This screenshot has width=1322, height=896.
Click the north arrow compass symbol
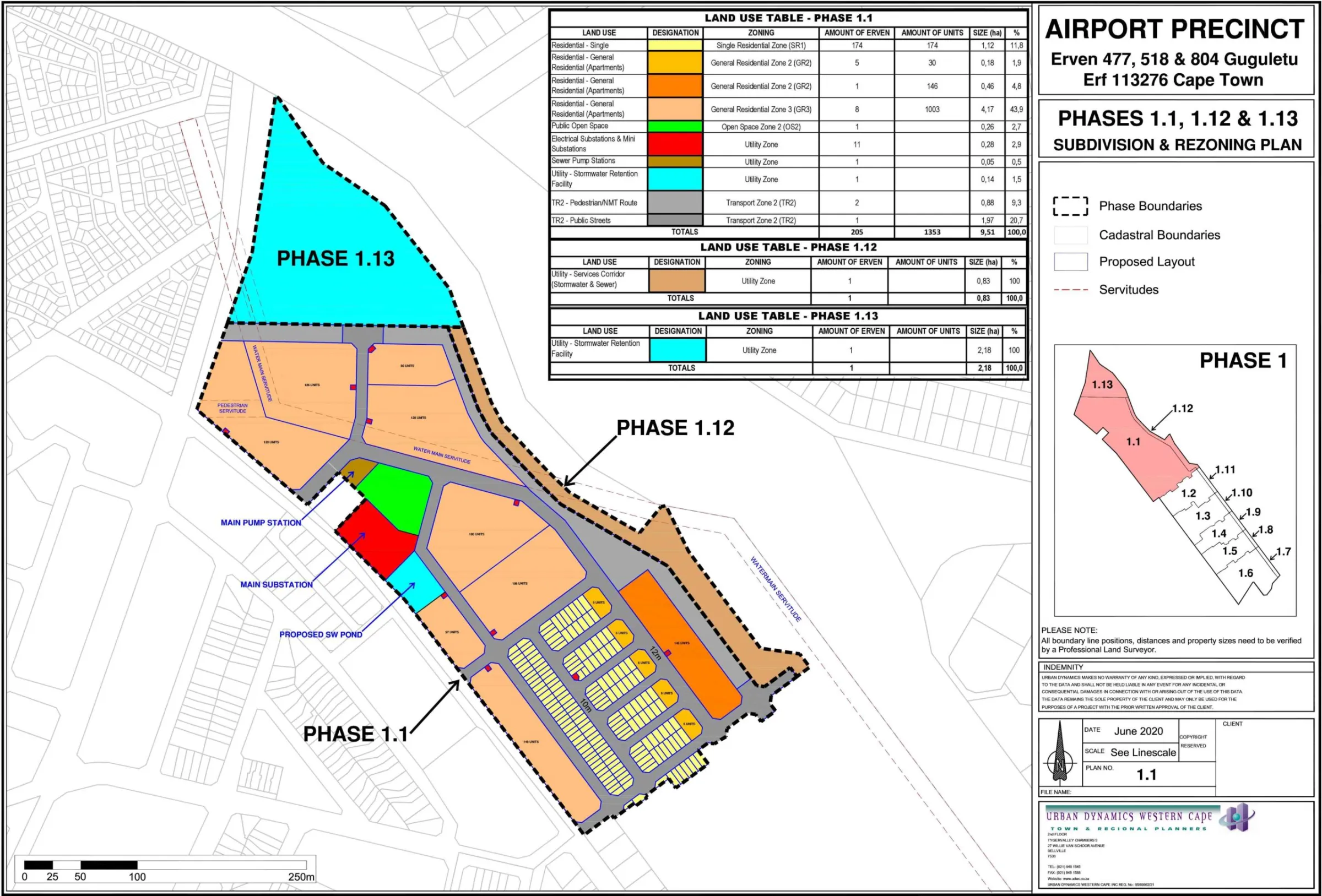pos(1060,754)
